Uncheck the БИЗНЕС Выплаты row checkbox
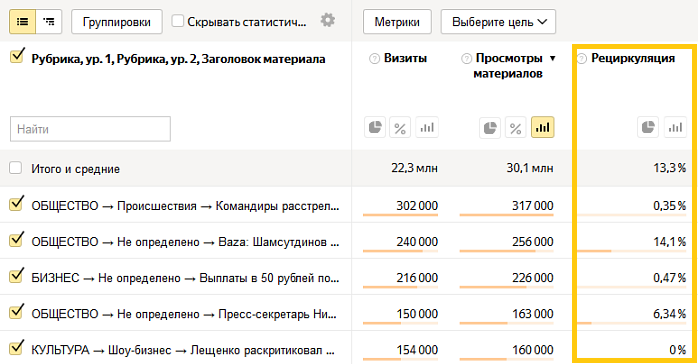698x364 pixels. pos(16,276)
